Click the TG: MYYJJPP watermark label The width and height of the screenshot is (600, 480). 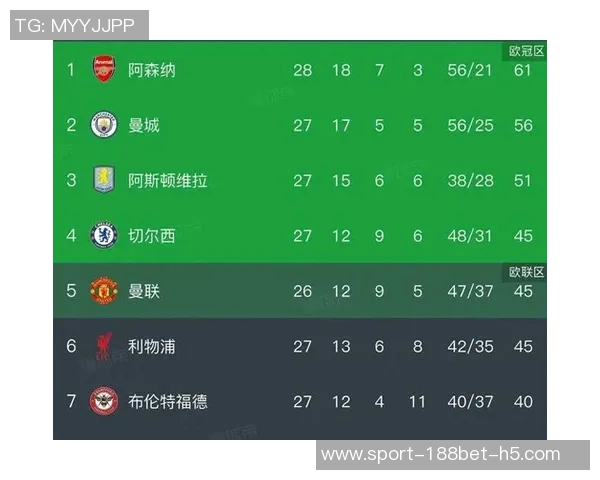click(x=80, y=25)
